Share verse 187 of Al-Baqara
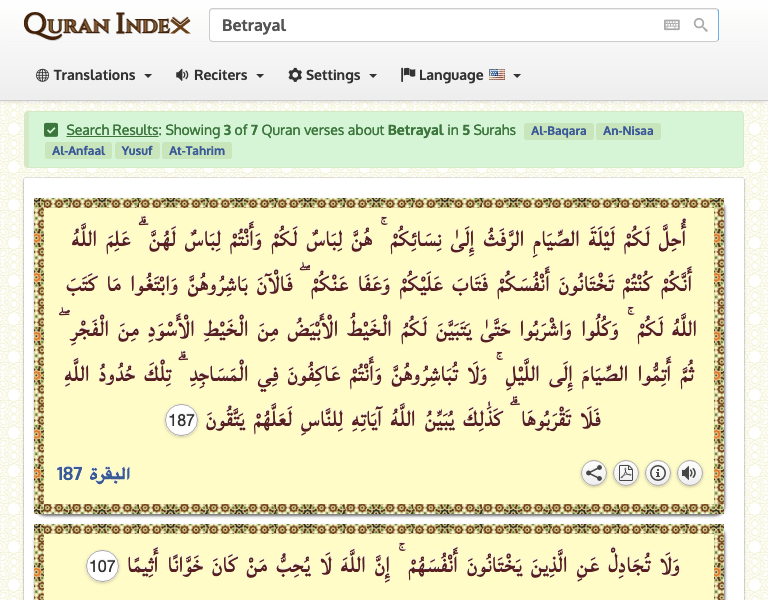 pos(594,473)
